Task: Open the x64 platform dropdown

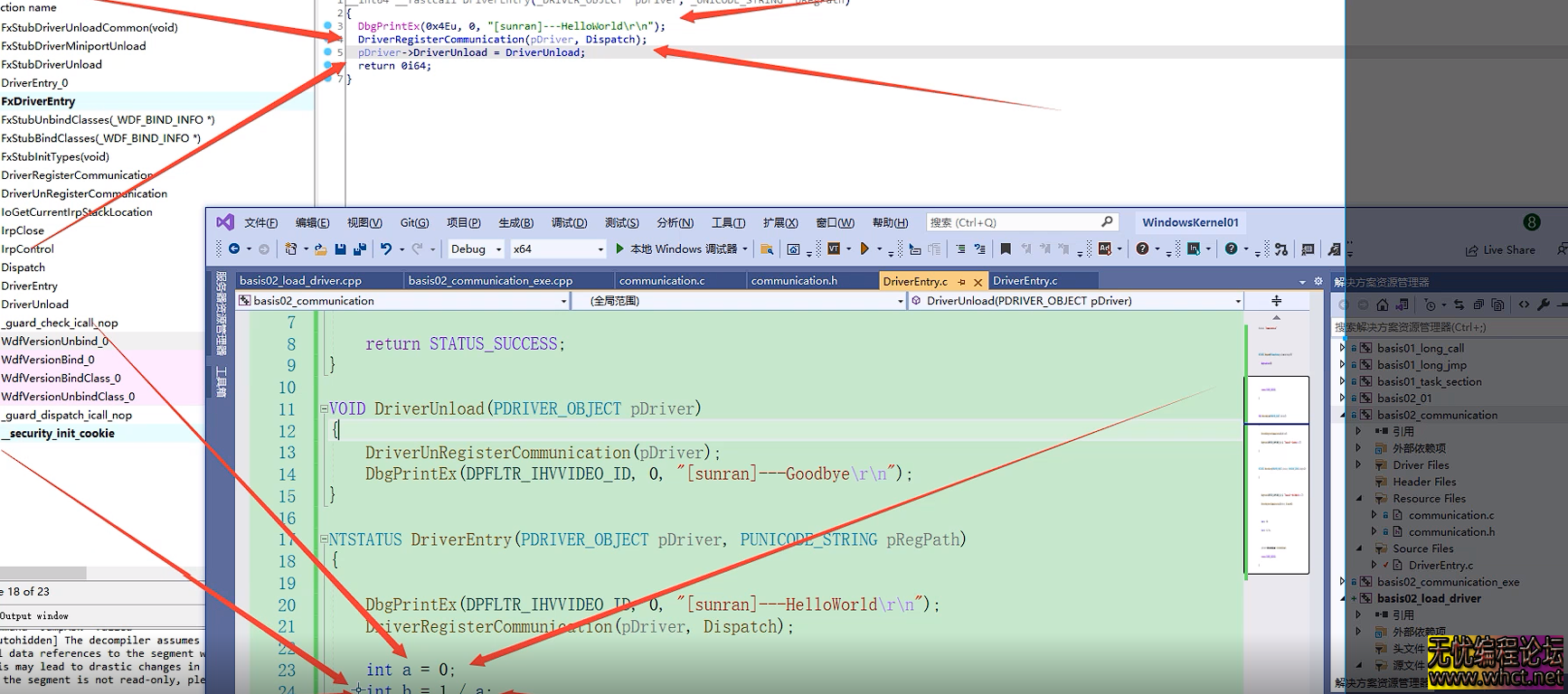Action: 558,249
